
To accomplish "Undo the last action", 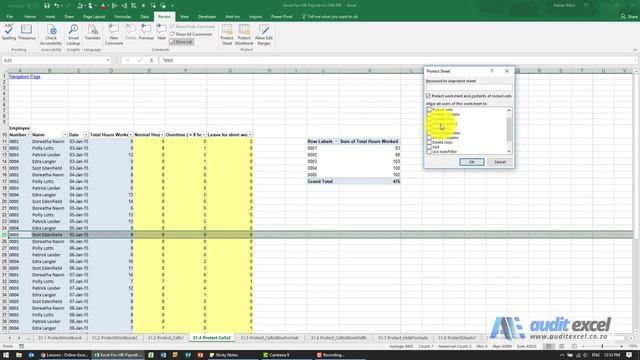I will click(57, 6).
